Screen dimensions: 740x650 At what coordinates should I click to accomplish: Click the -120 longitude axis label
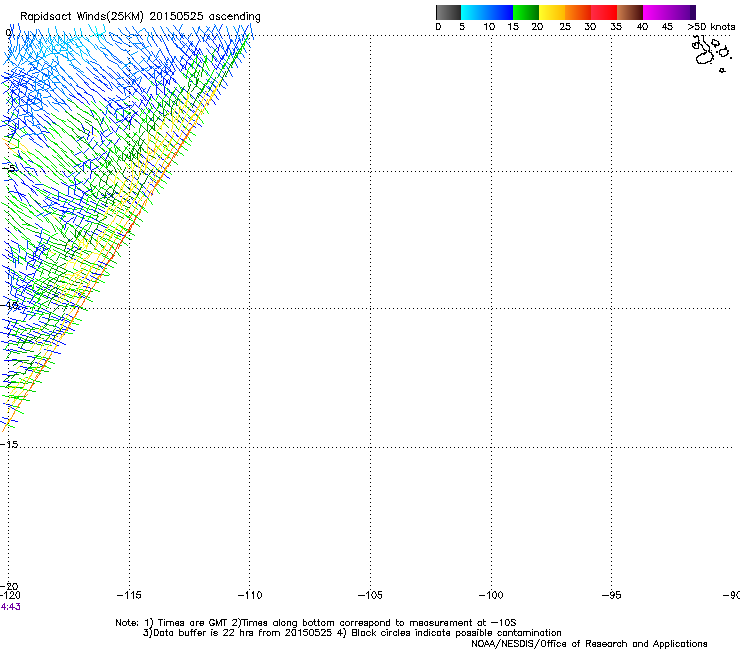click(x=10, y=595)
